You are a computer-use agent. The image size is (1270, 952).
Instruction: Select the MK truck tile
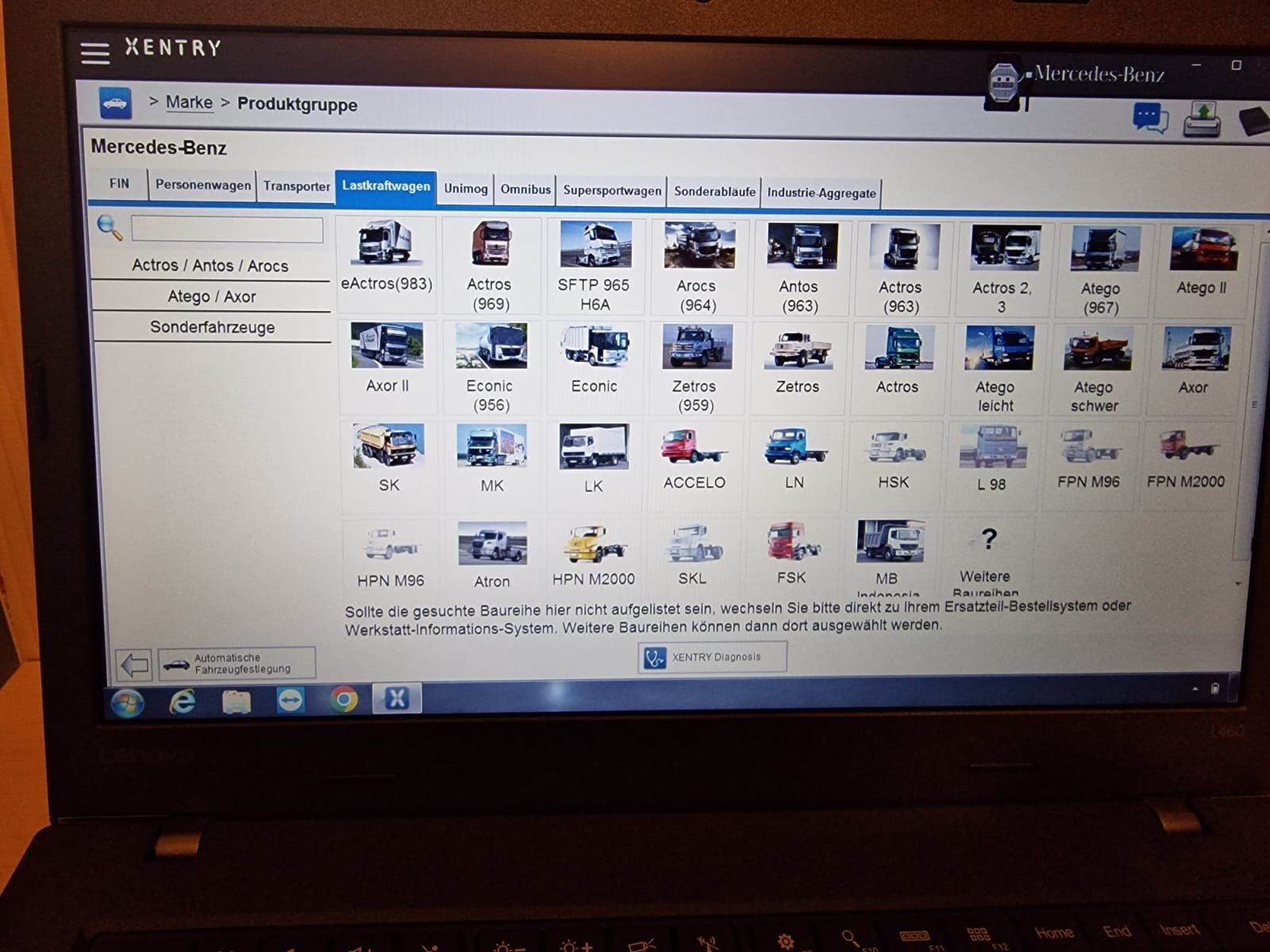(491, 466)
